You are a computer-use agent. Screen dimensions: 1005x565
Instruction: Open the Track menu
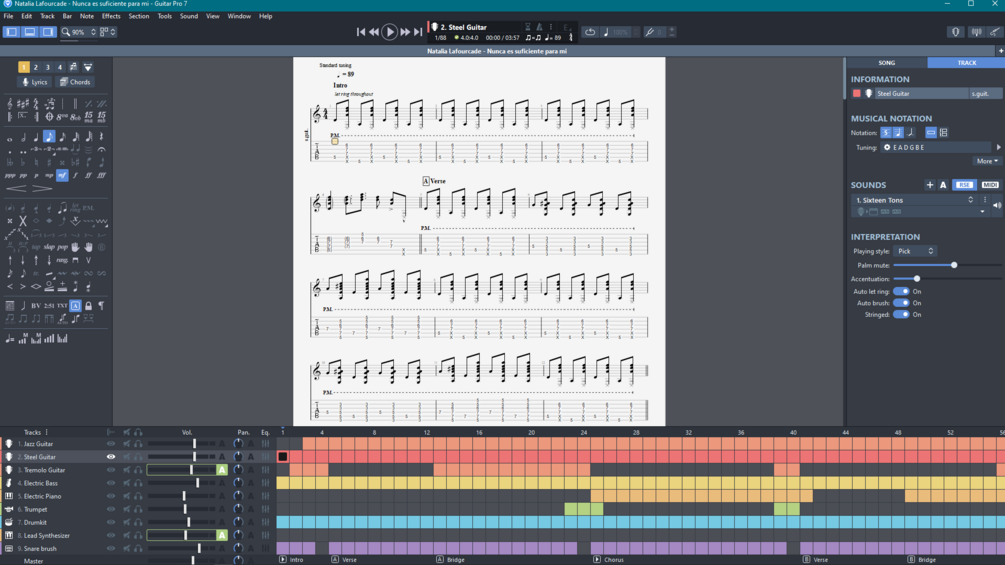point(47,16)
